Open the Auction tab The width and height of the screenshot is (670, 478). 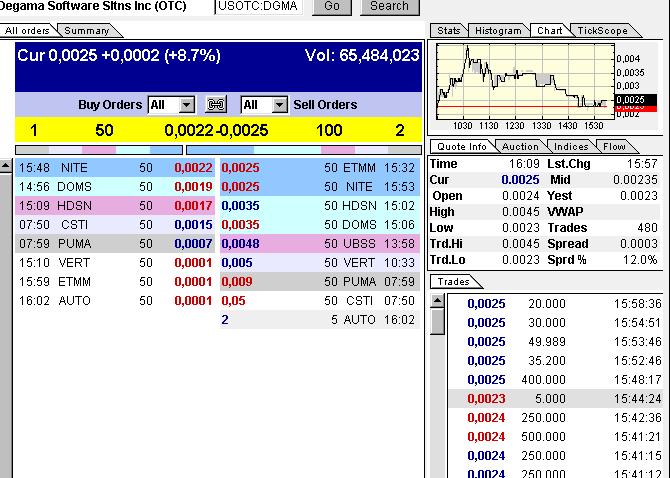click(x=520, y=147)
